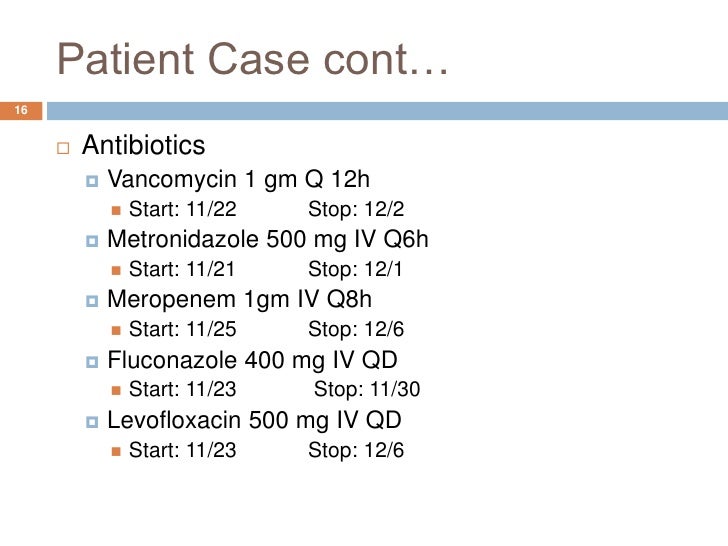
Task: Click the blue horizontal divider bar
Action: pos(387,111)
